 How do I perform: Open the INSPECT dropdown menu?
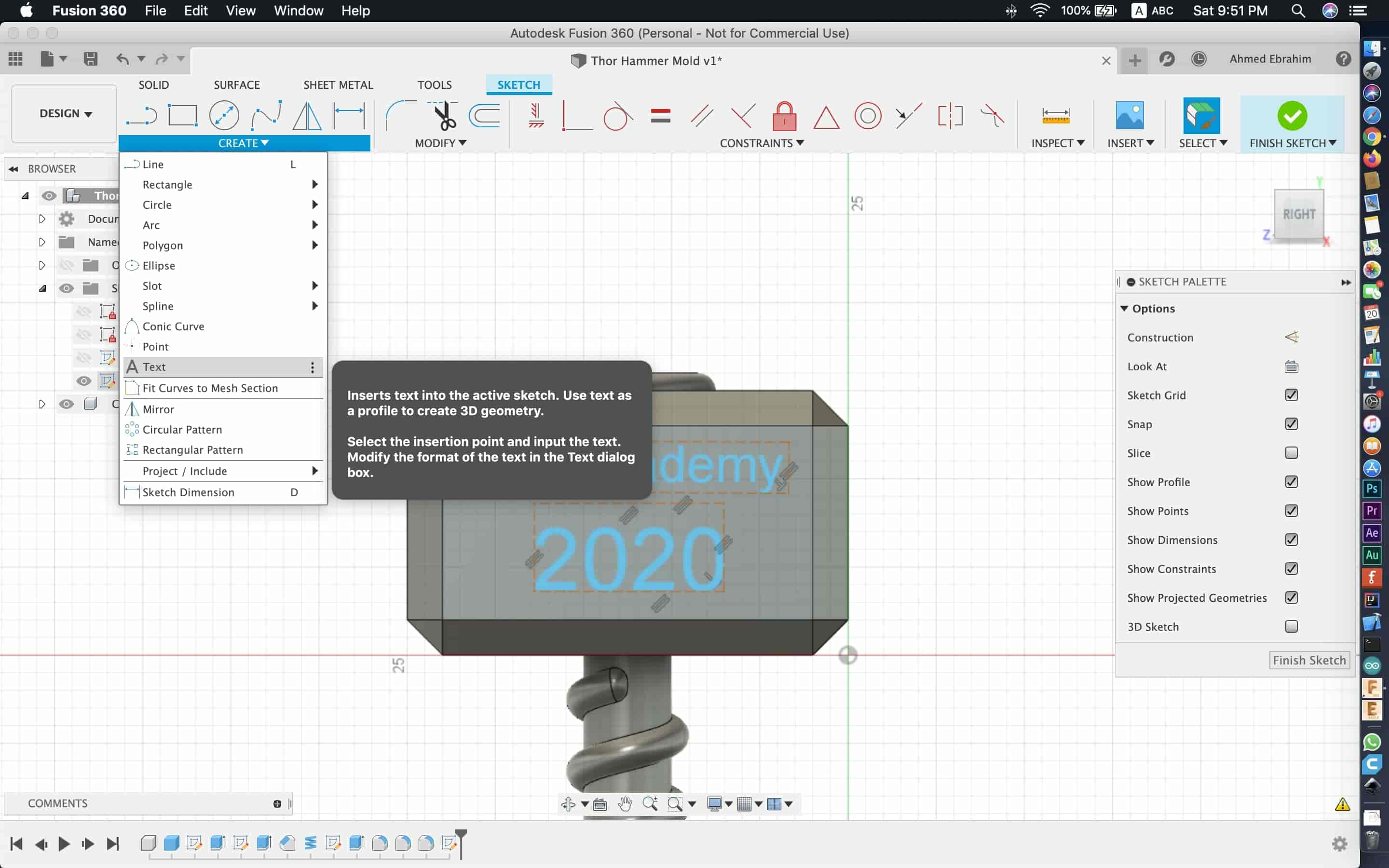click(x=1057, y=143)
